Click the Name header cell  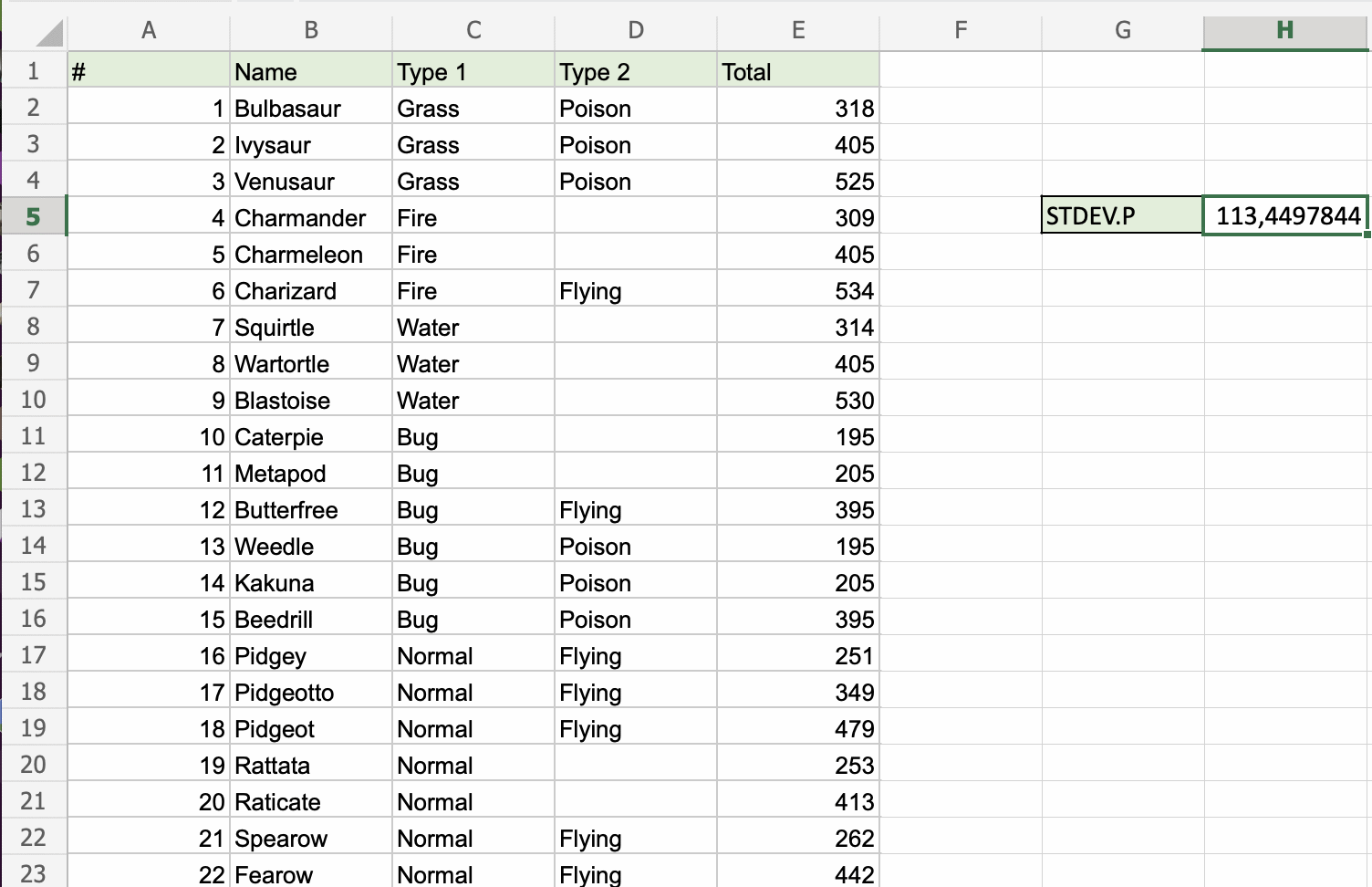(310, 72)
